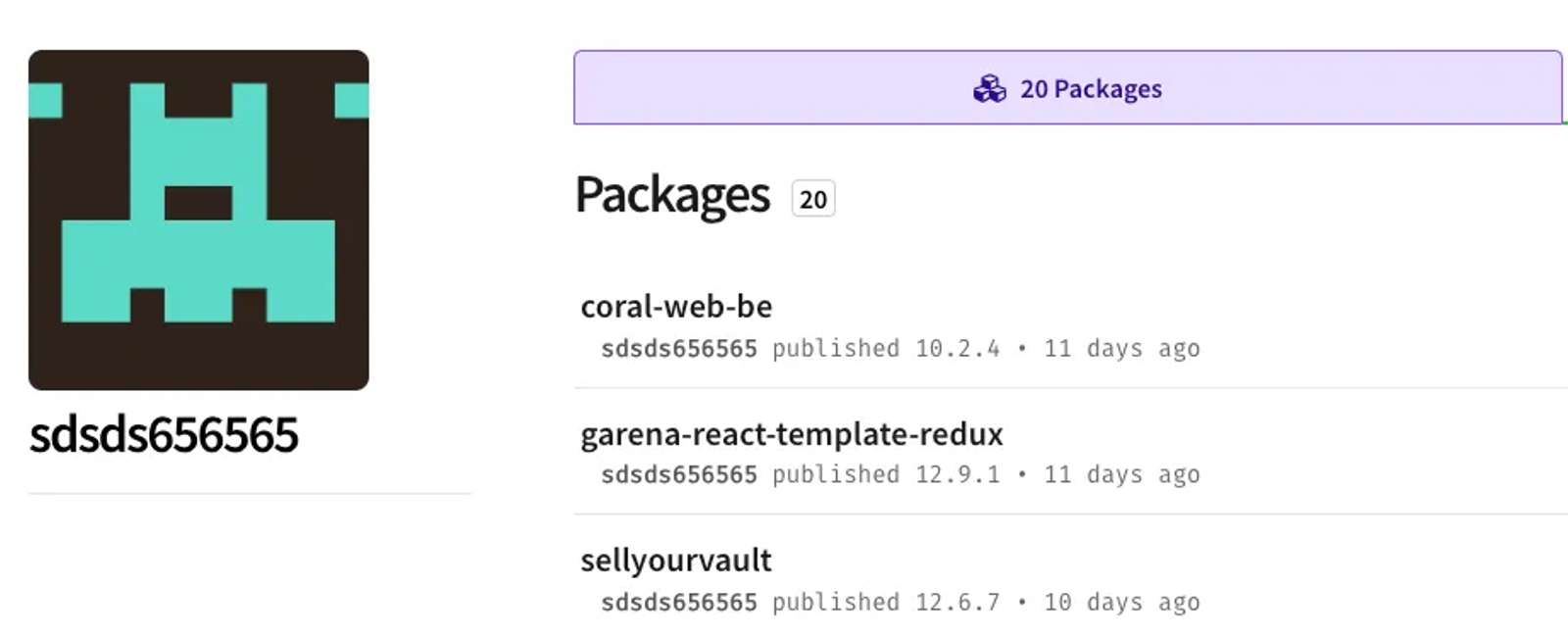Click the 20 count badge beside Packages heading
Viewport: 1568px width, 637px height.
(x=812, y=199)
